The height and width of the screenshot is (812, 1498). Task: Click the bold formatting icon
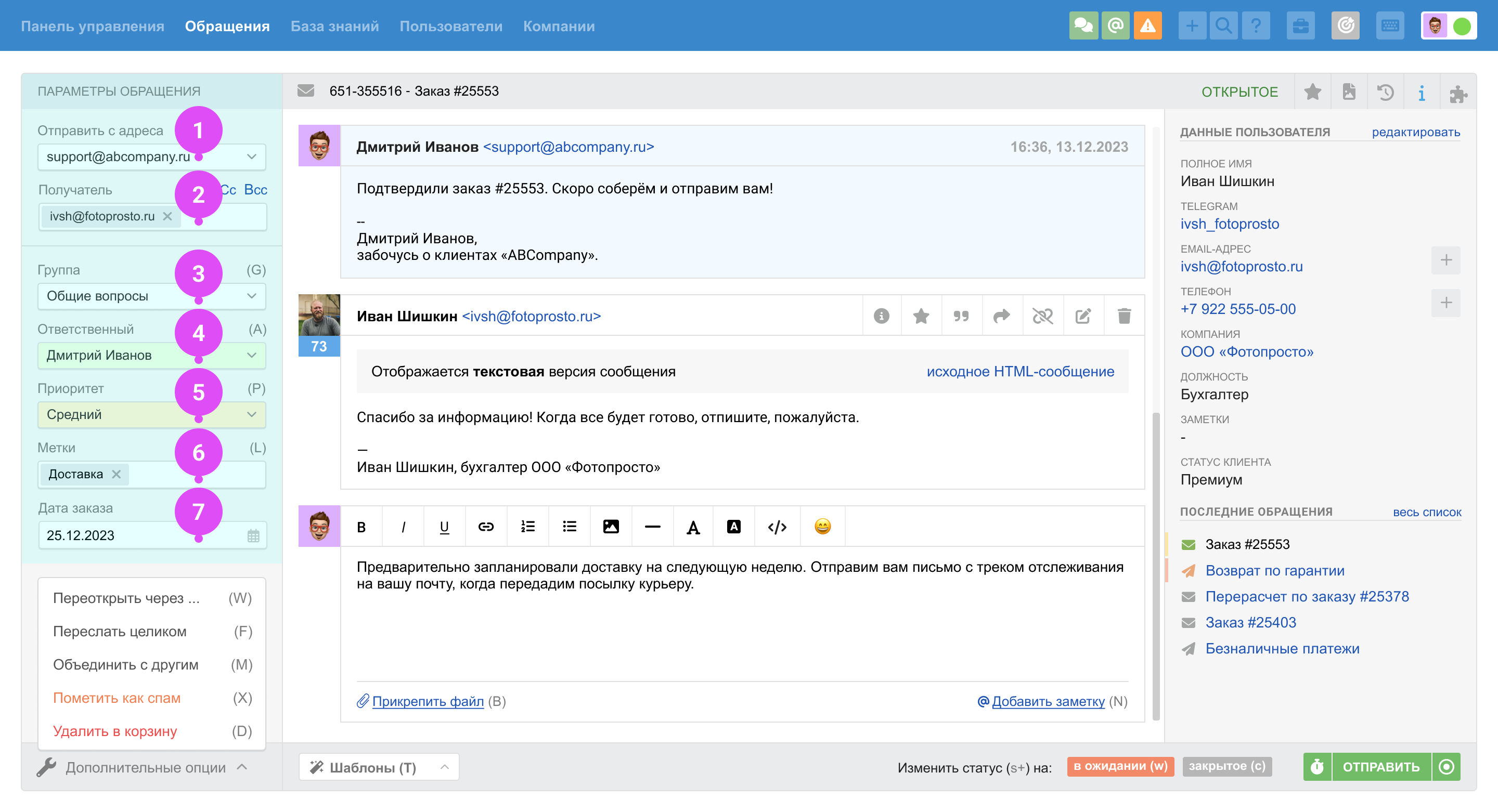pos(361,527)
